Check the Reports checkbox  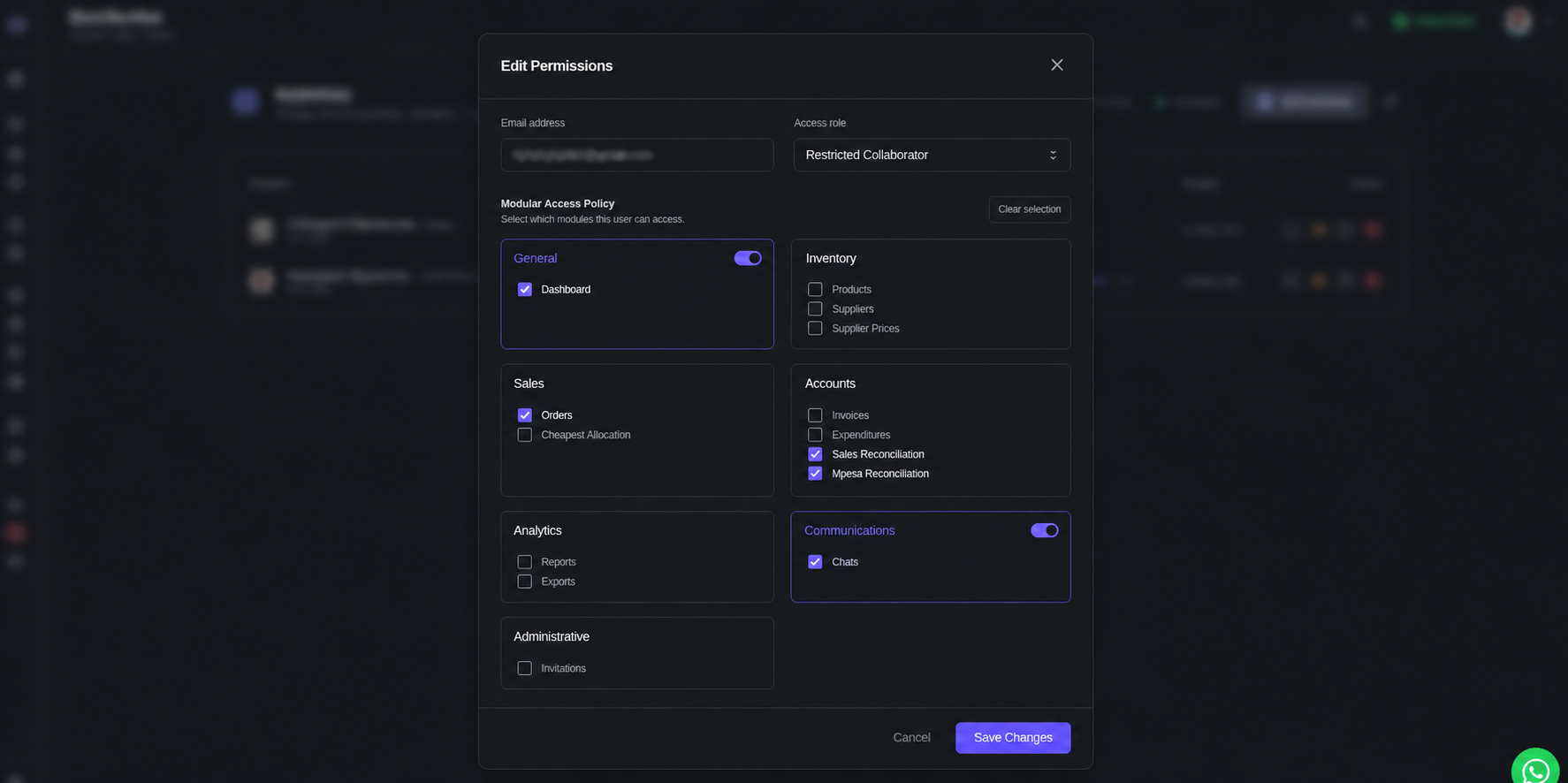(x=525, y=562)
